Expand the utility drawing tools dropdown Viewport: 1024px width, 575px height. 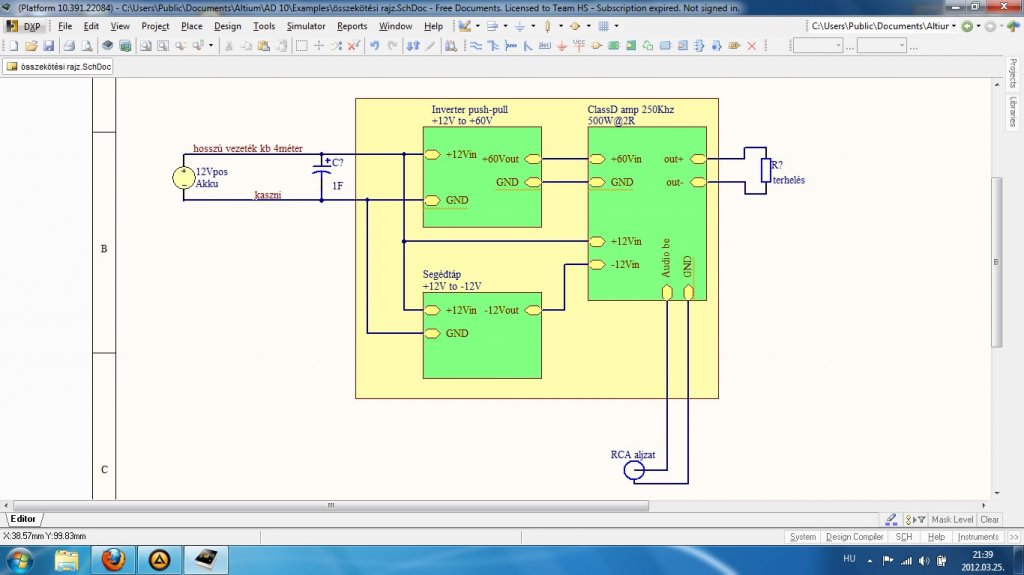pyautogui.click(x=478, y=26)
